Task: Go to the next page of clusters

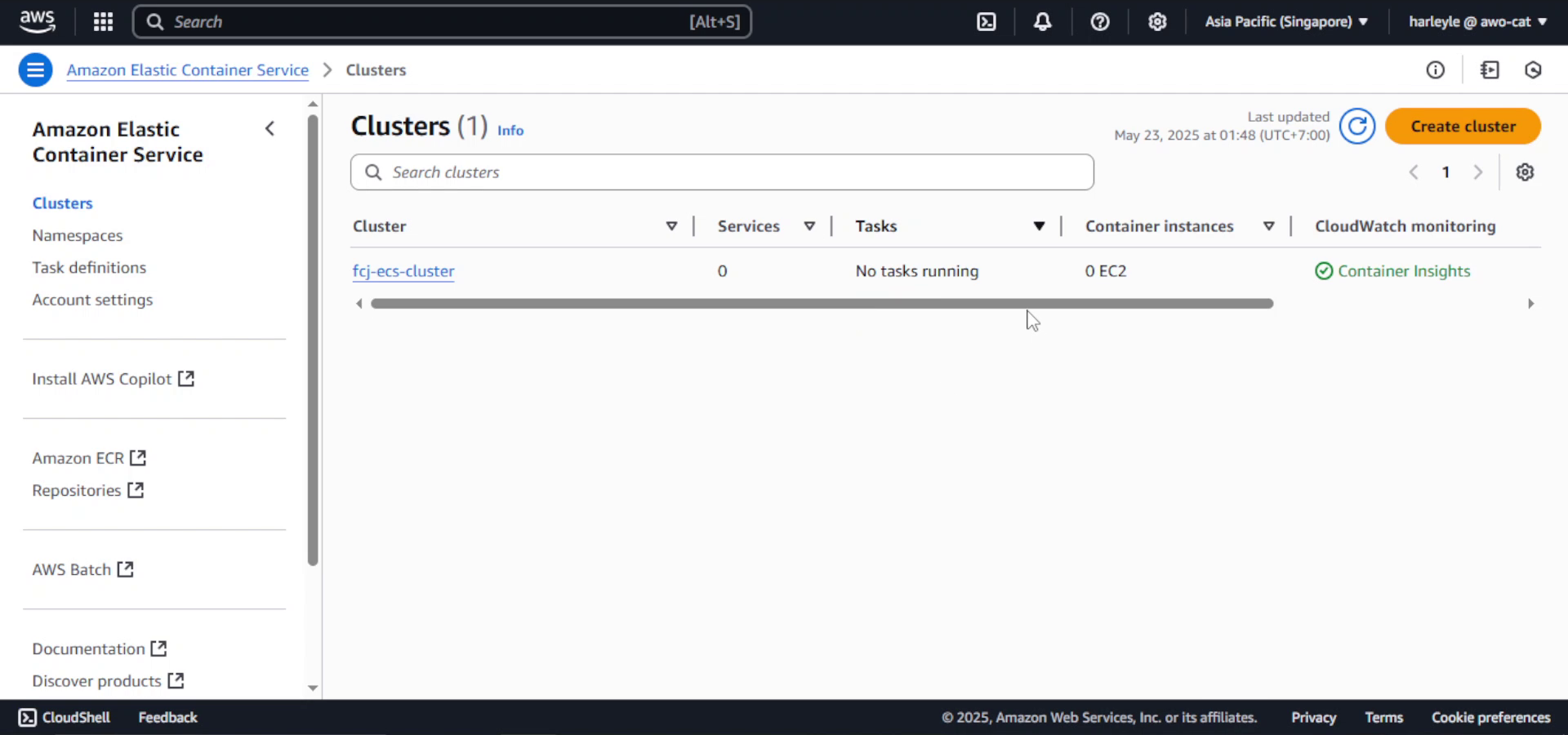Action: (1477, 172)
